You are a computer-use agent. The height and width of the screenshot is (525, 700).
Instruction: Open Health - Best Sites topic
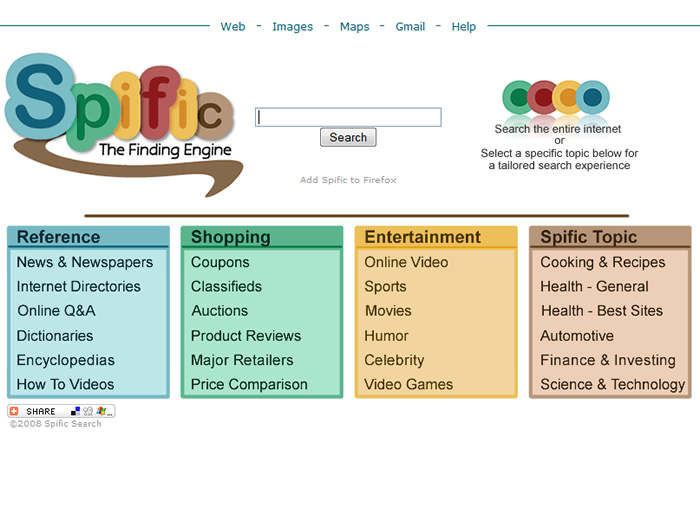602,311
